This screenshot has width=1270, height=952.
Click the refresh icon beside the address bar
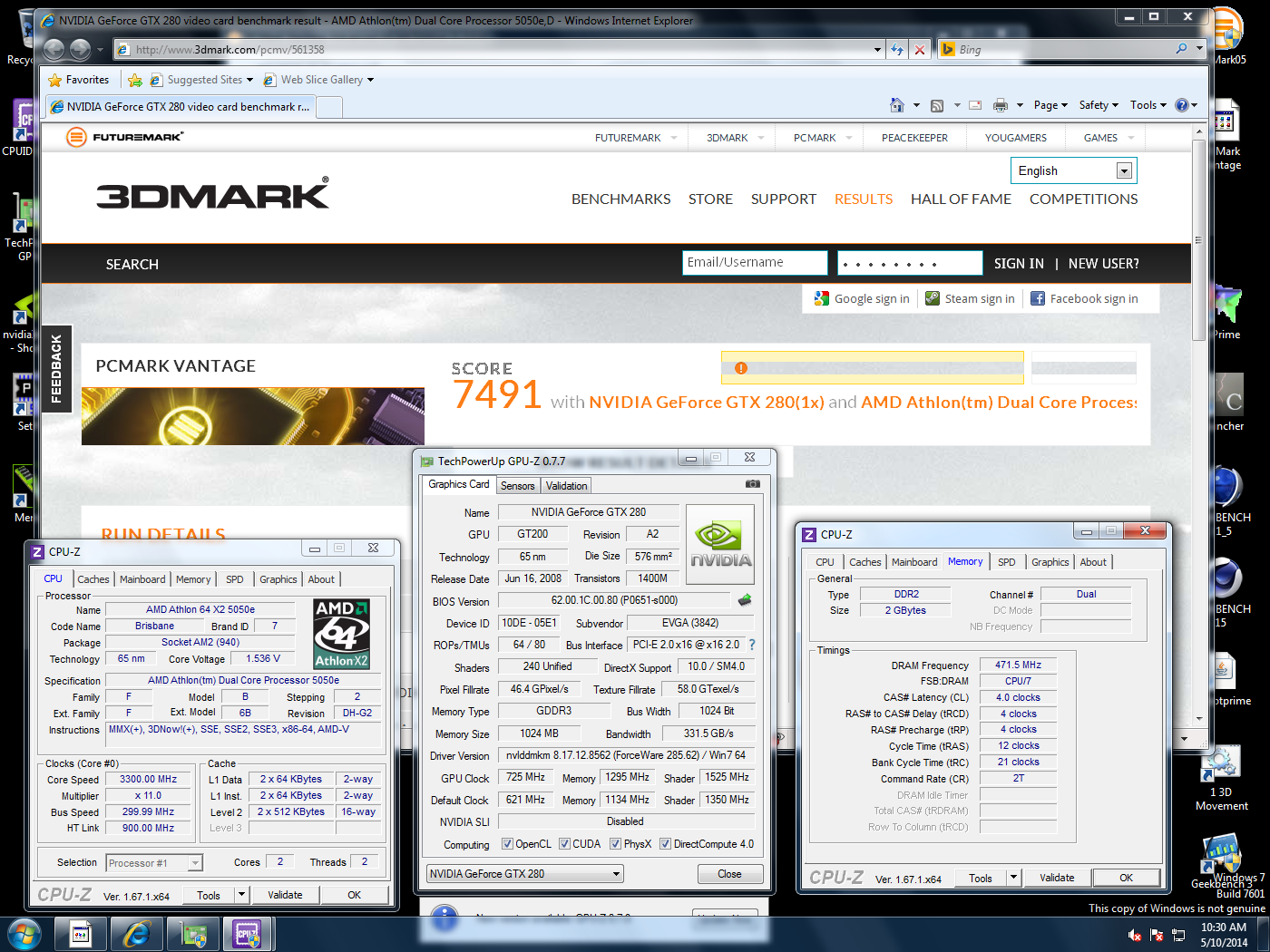[897, 50]
